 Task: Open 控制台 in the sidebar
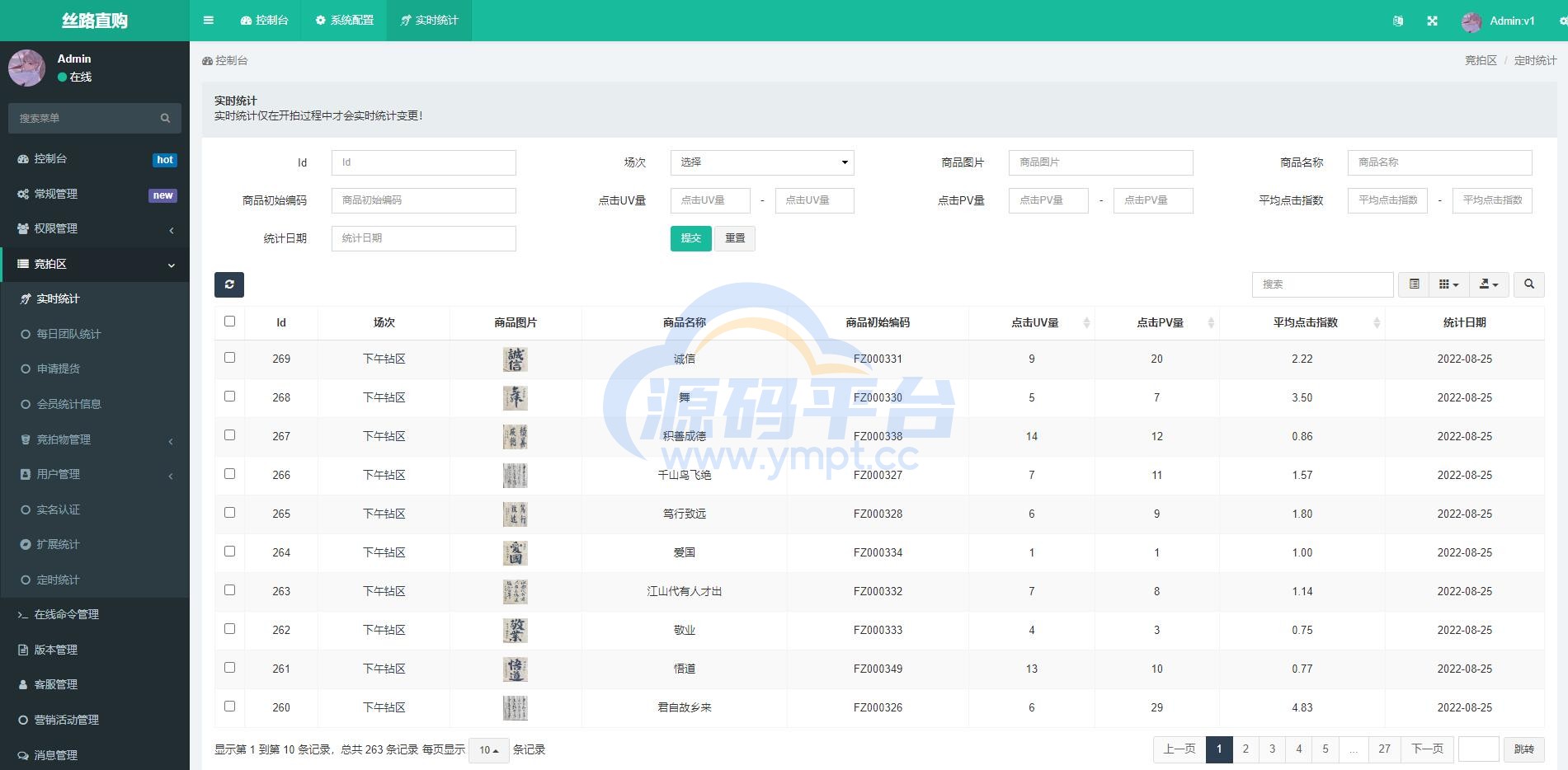[95, 159]
